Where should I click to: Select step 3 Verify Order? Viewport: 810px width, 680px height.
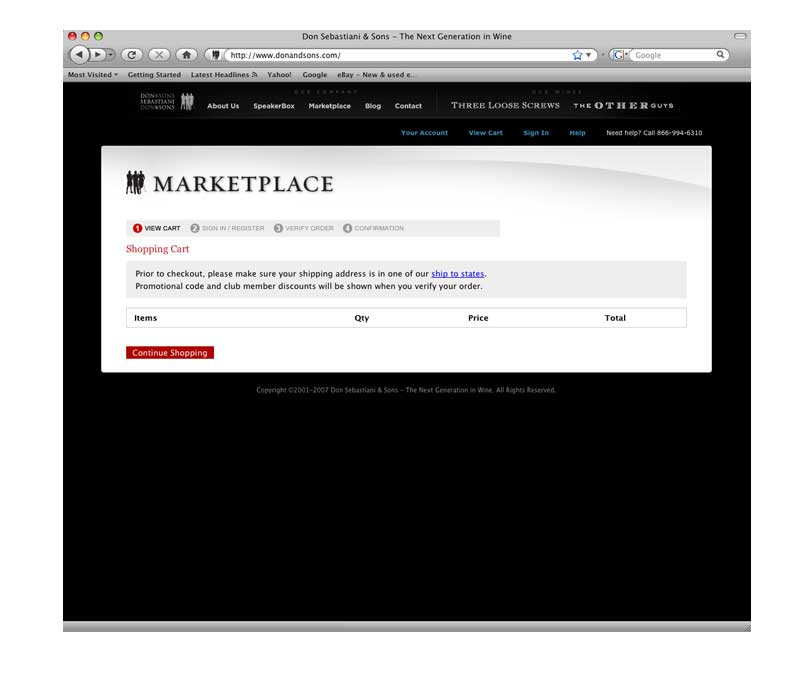pos(304,228)
